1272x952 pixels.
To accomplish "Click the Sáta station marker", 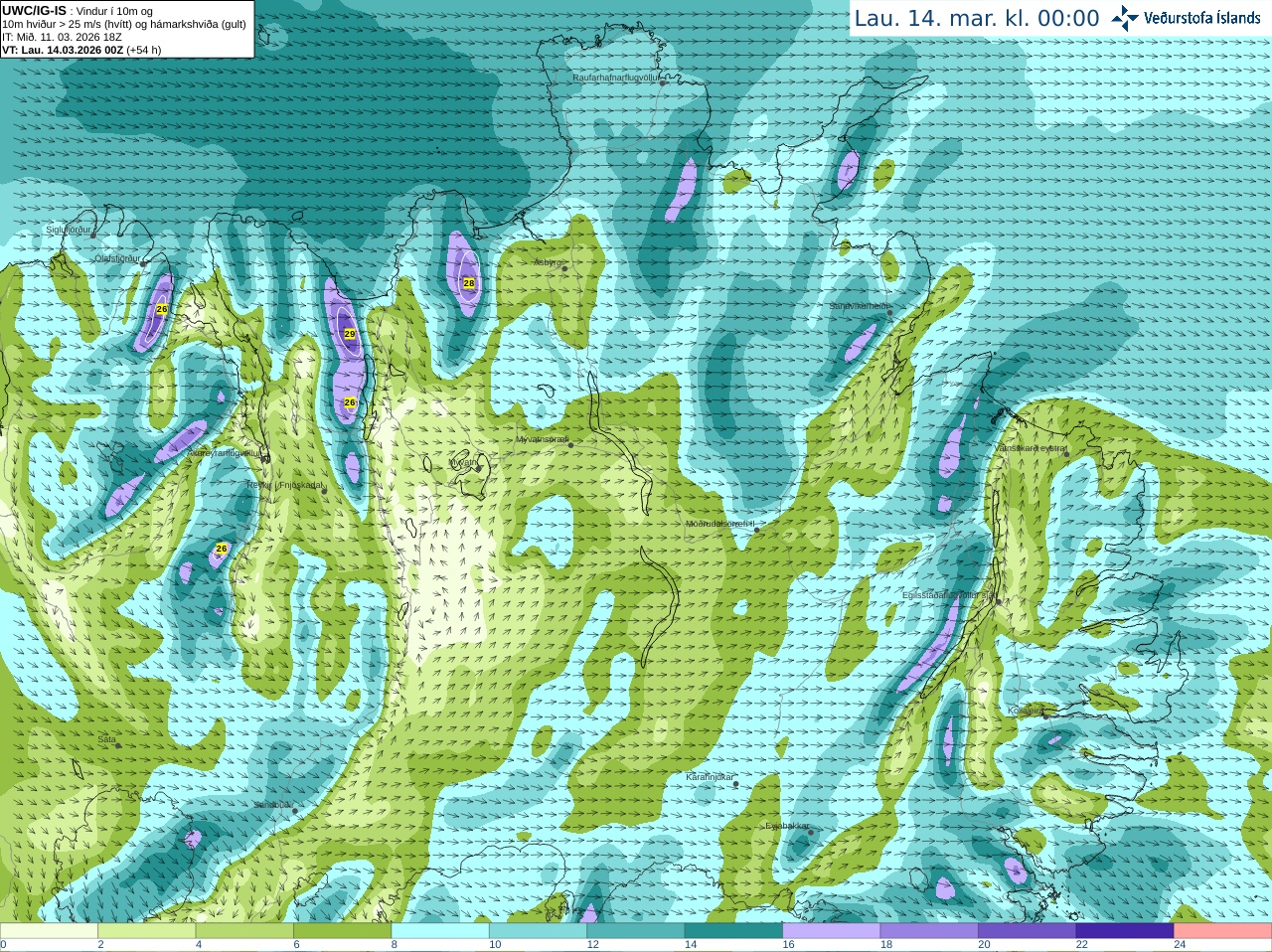I will point(118,745).
